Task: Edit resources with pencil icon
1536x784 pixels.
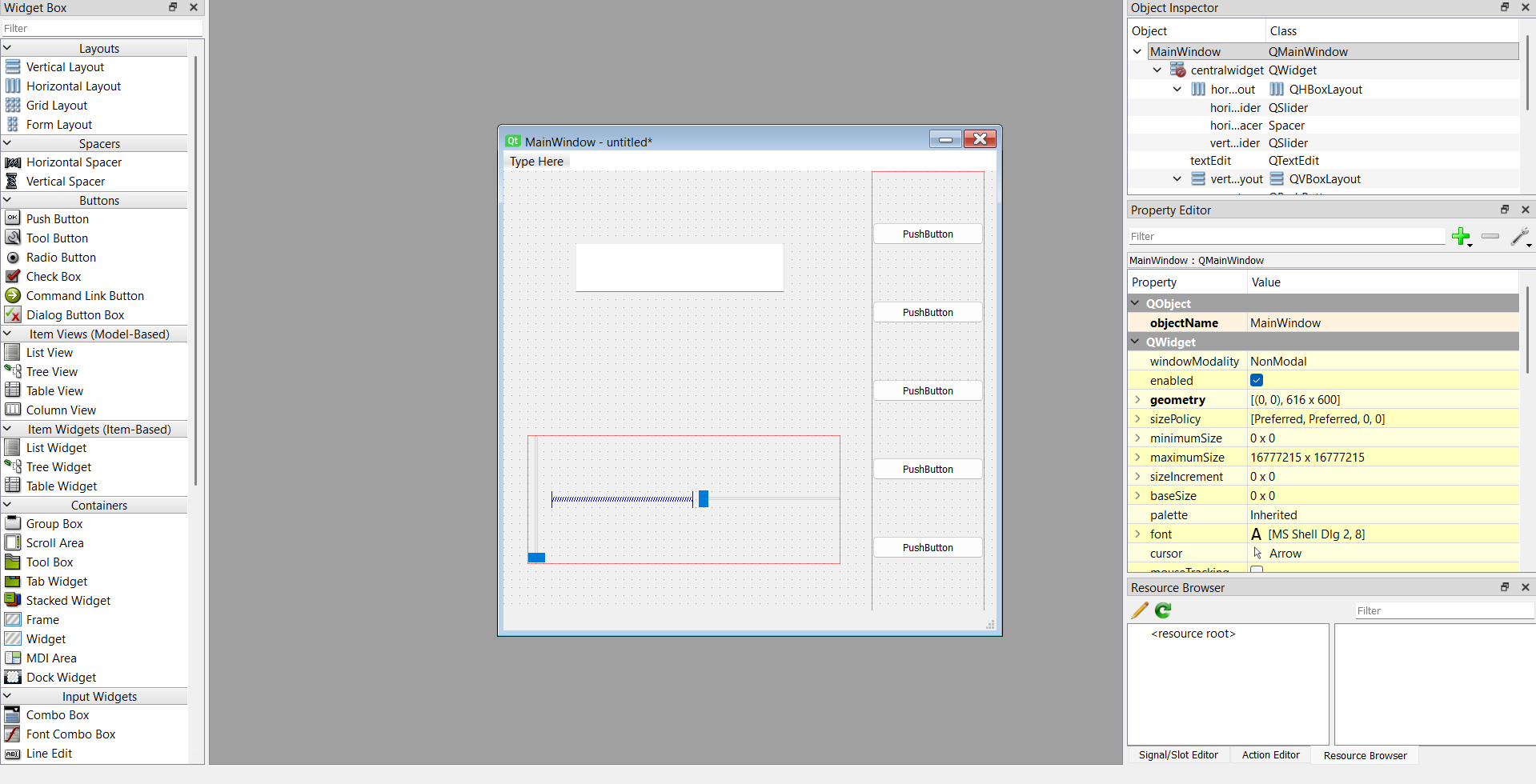Action: [x=1140, y=610]
